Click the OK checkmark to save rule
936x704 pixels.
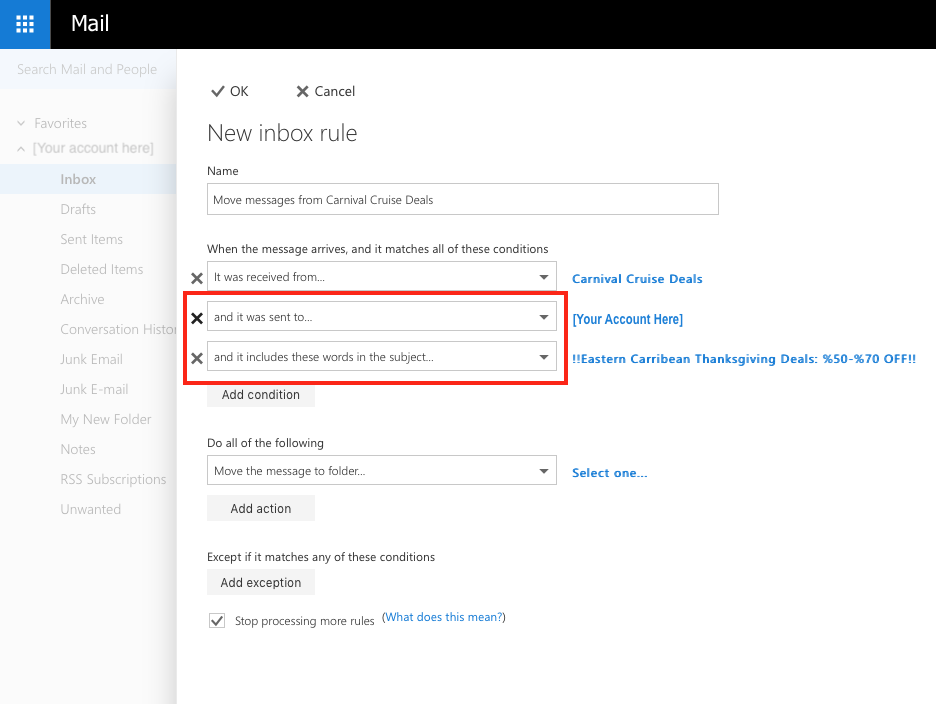[x=218, y=91]
